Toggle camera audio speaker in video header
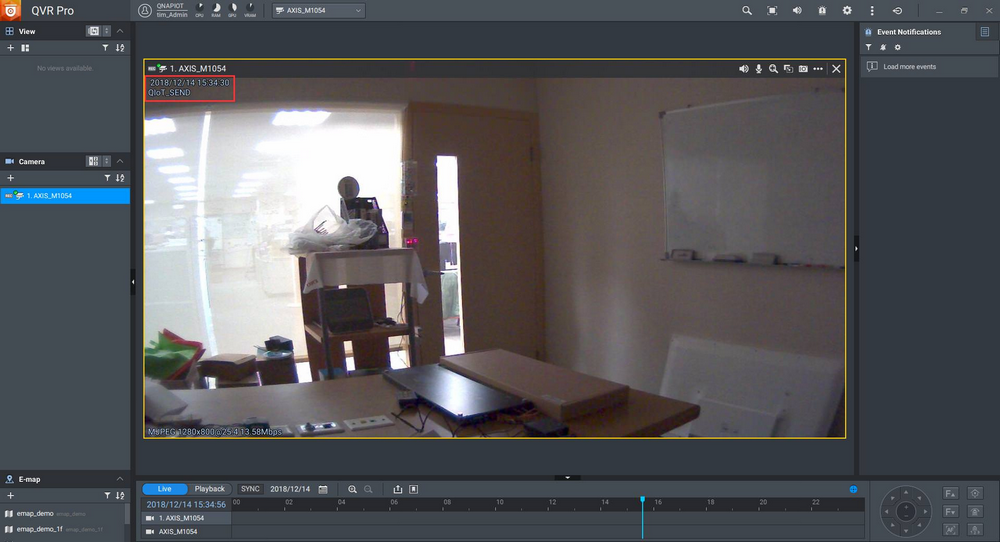The width and height of the screenshot is (1000, 542). click(x=744, y=68)
